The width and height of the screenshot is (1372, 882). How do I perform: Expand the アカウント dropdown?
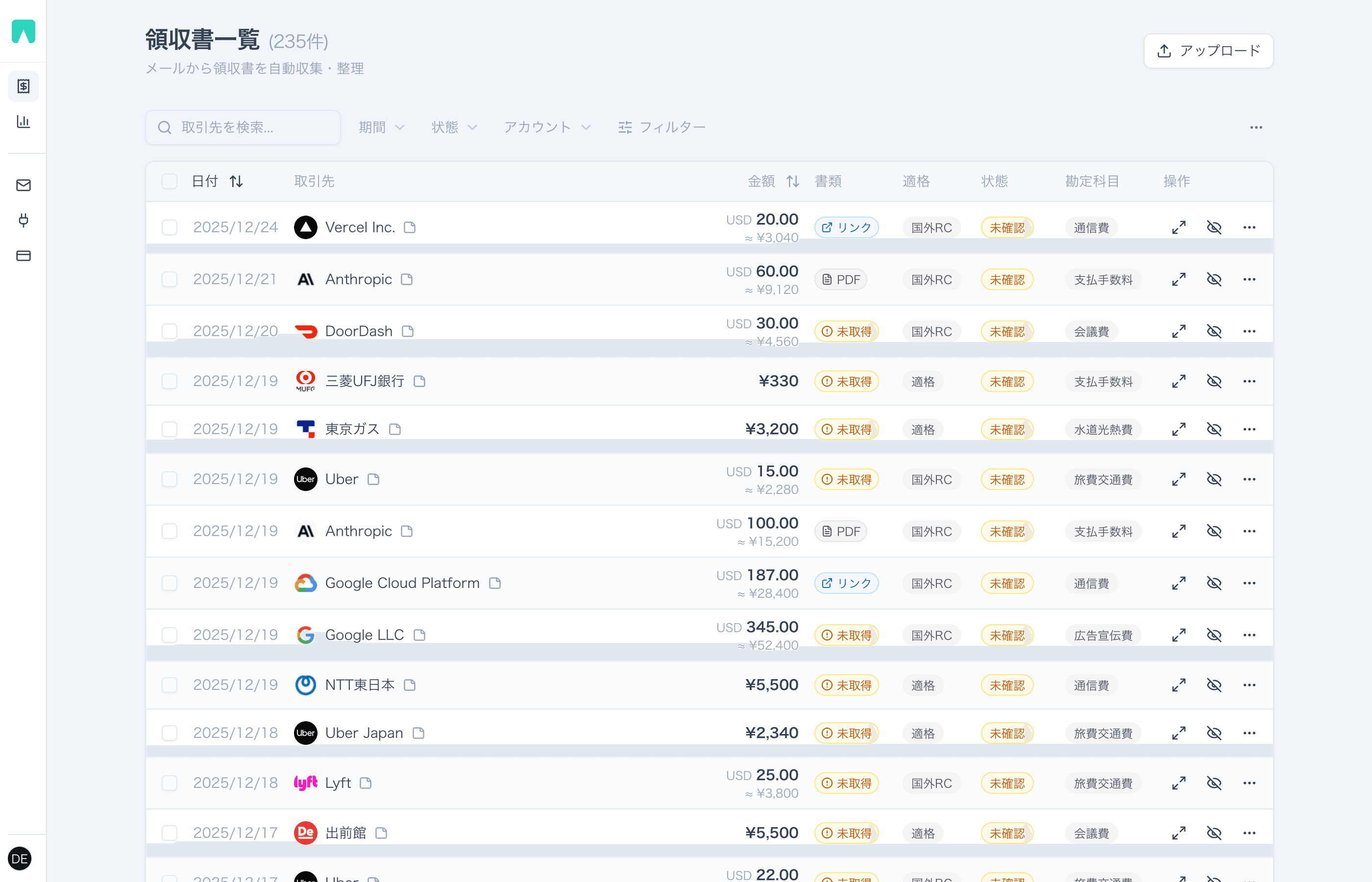click(x=547, y=127)
